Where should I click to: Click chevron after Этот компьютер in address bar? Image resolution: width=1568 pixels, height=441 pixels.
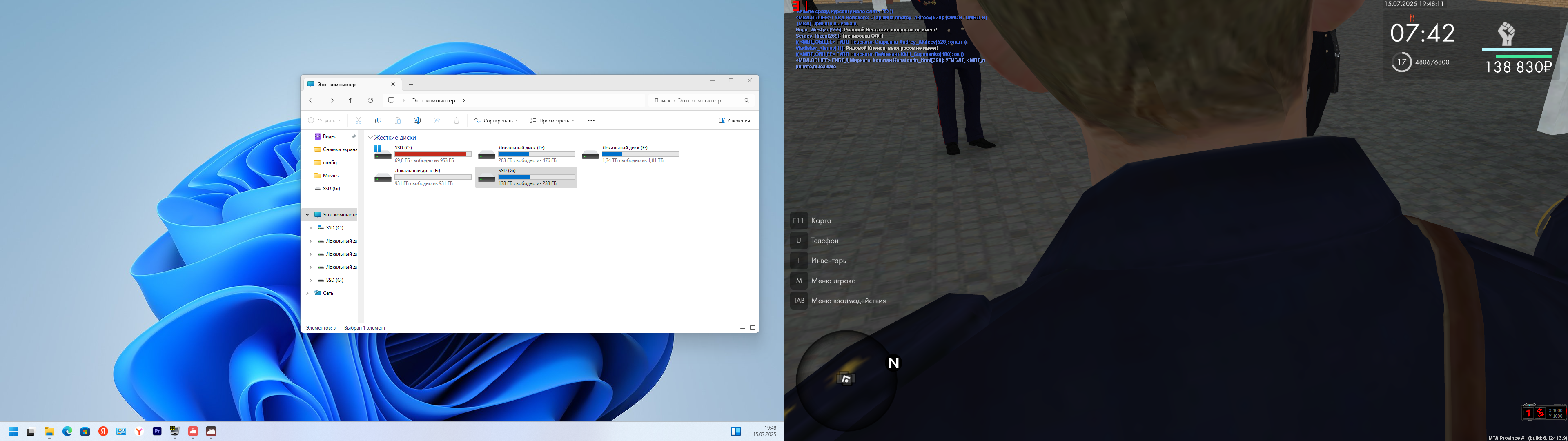click(x=464, y=100)
